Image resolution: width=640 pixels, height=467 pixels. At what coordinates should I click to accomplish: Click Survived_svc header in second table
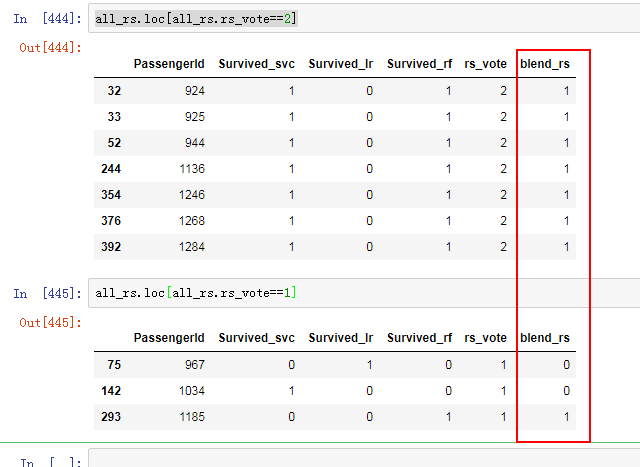pyautogui.click(x=256, y=338)
